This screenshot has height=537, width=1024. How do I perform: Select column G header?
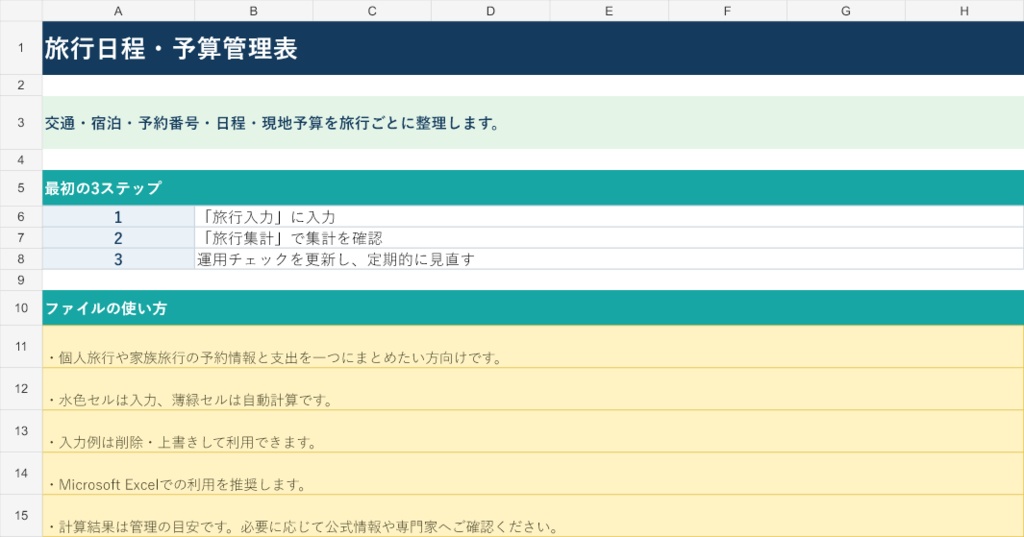point(846,10)
